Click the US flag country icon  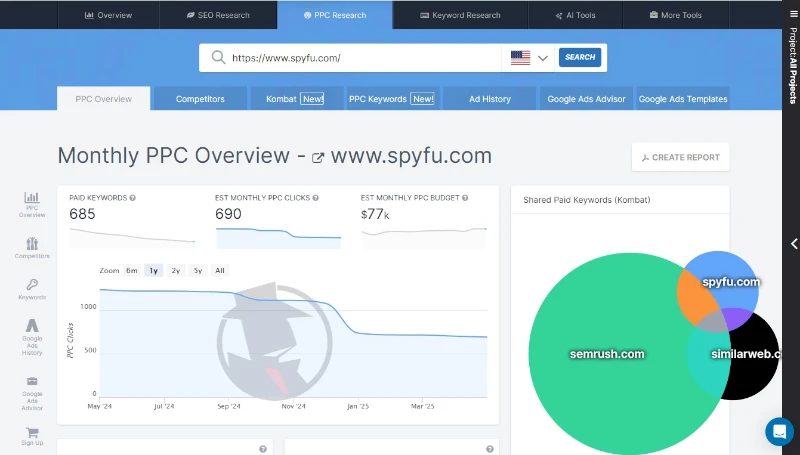520,58
